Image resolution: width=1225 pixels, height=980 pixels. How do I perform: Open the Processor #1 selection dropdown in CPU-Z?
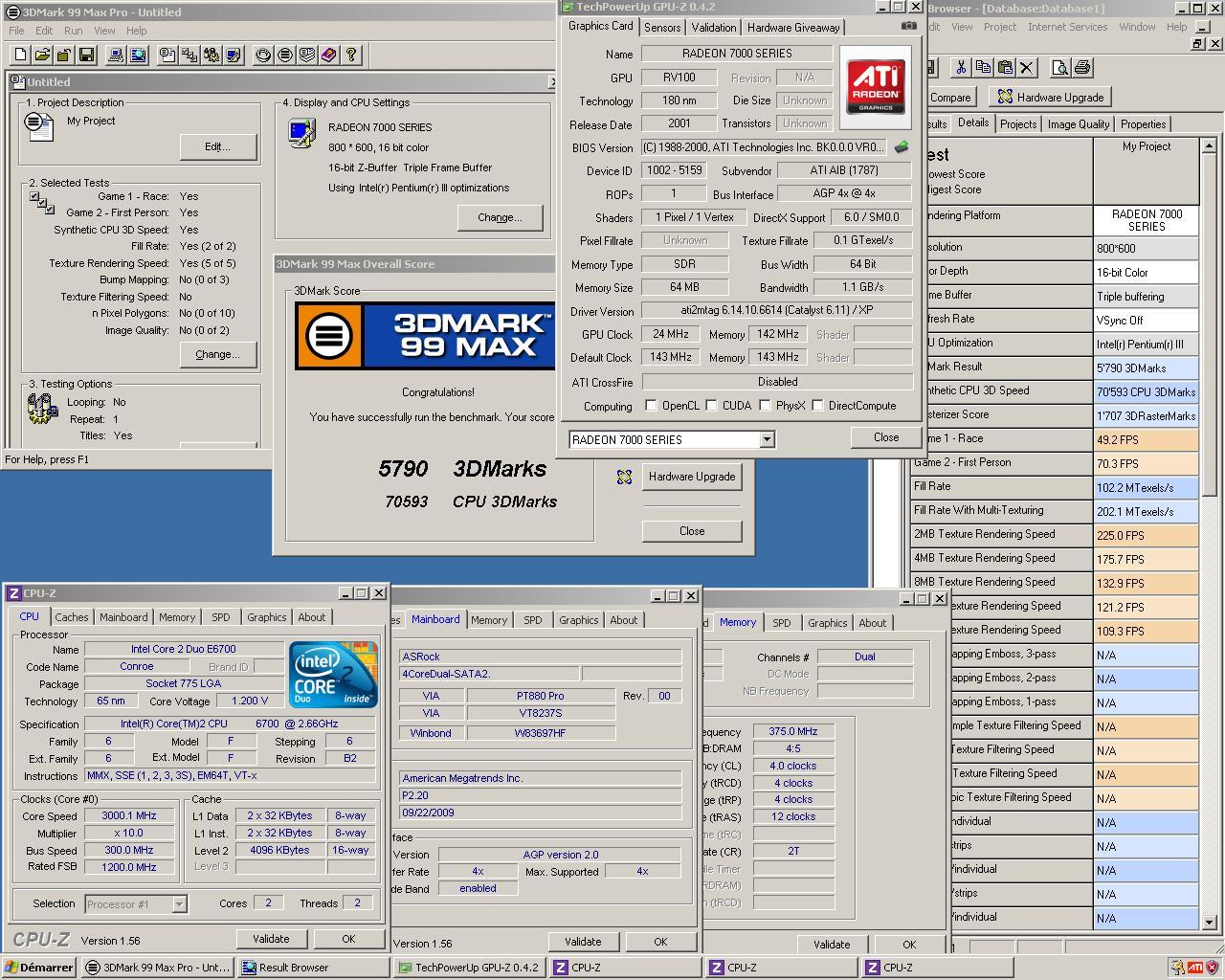tap(179, 903)
